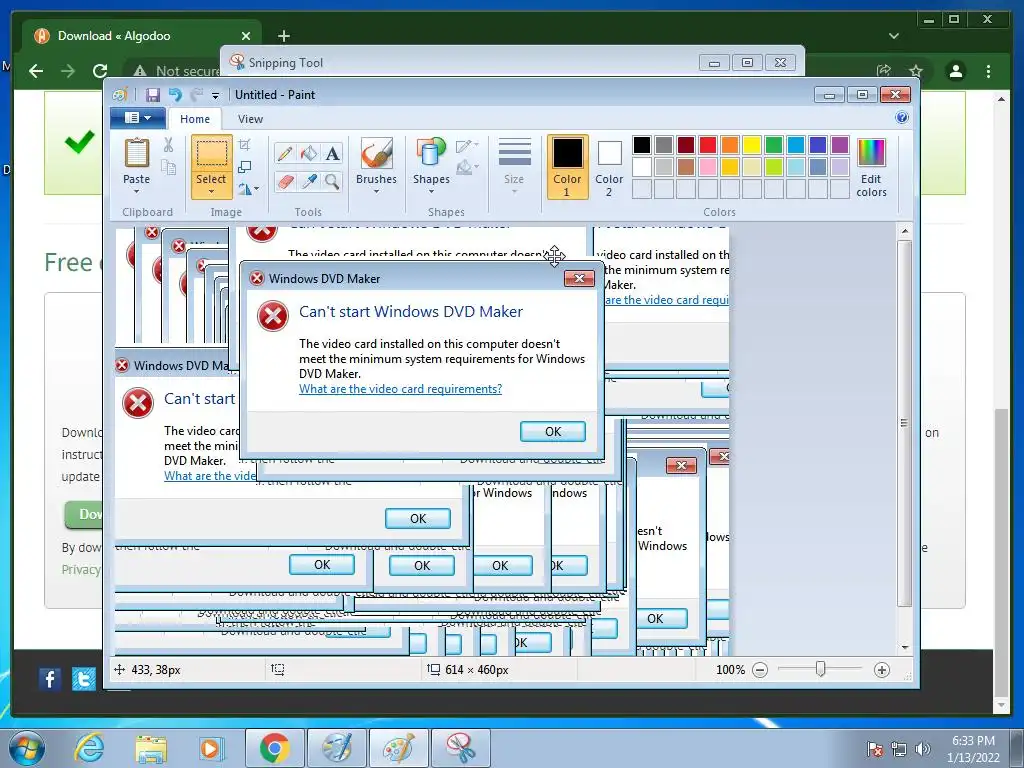Image resolution: width=1024 pixels, height=768 pixels.
Task: Select the Magnifier tool
Action: click(x=332, y=181)
